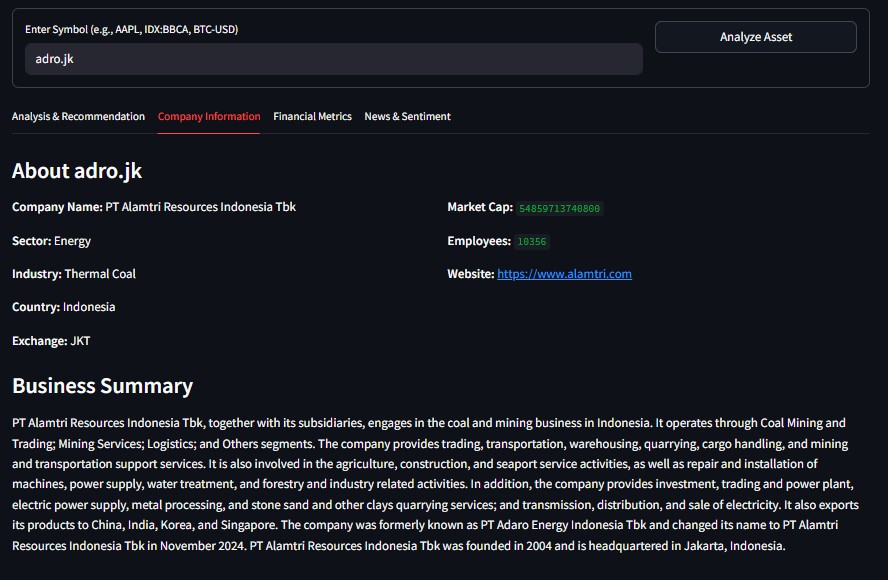The image size is (888, 580).
Task: Click the Country: Indonesia line
Action: (x=63, y=307)
